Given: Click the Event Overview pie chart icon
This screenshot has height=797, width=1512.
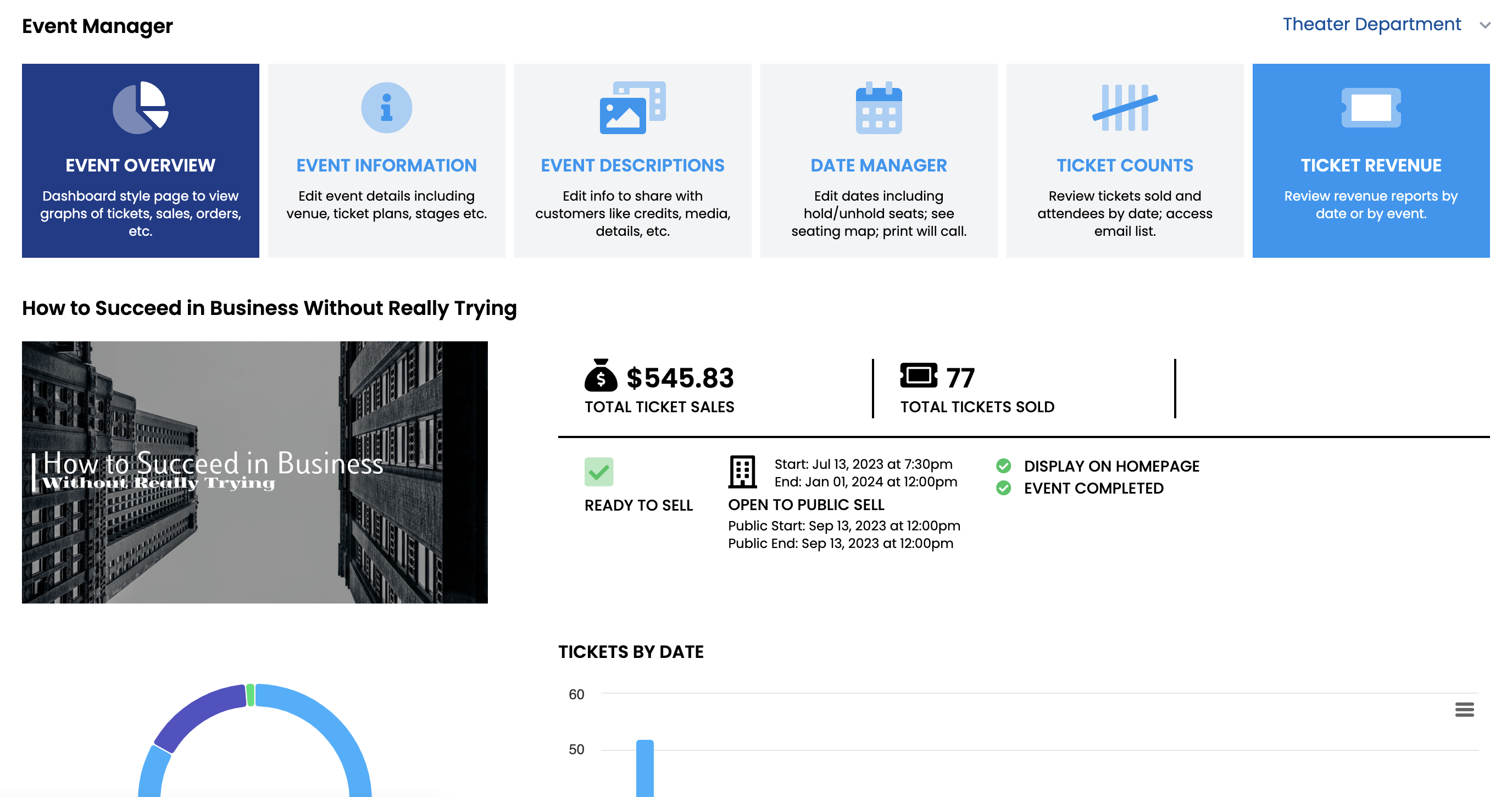Looking at the screenshot, I should (x=140, y=108).
